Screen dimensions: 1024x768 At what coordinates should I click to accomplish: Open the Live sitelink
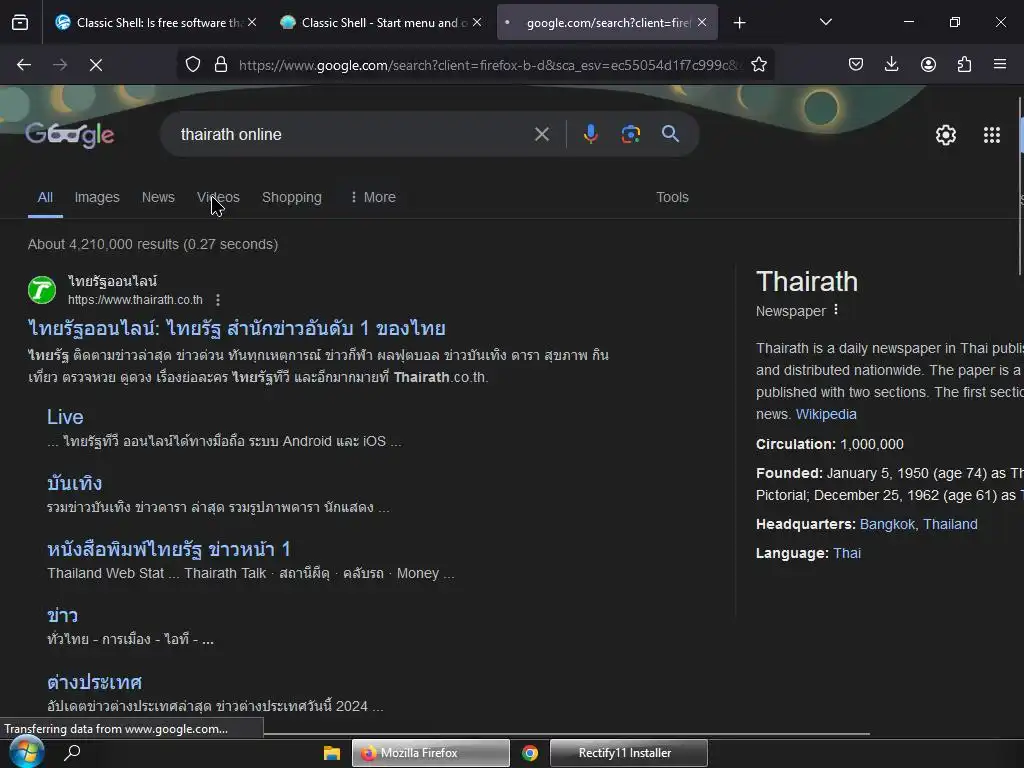click(x=65, y=417)
